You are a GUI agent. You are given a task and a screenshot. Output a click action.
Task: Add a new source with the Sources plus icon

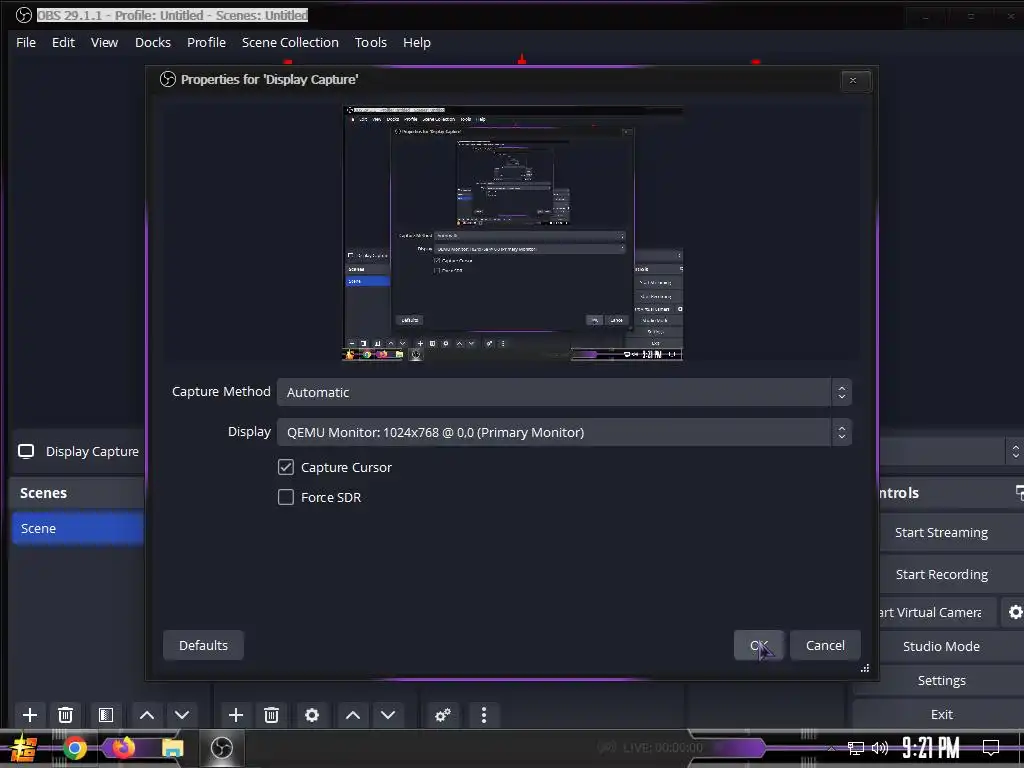coord(236,714)
